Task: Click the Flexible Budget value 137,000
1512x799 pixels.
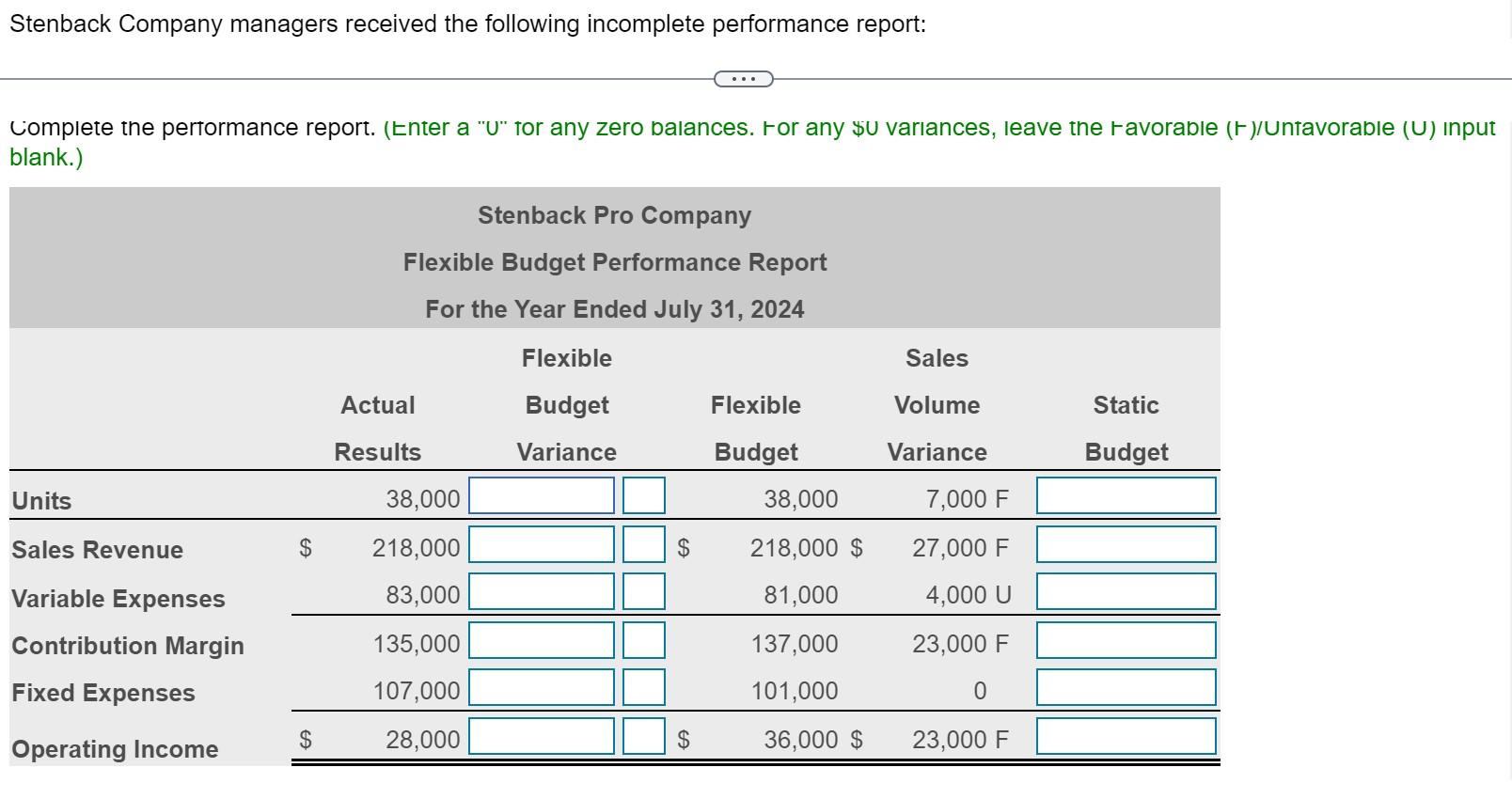Action: [795, 643]
